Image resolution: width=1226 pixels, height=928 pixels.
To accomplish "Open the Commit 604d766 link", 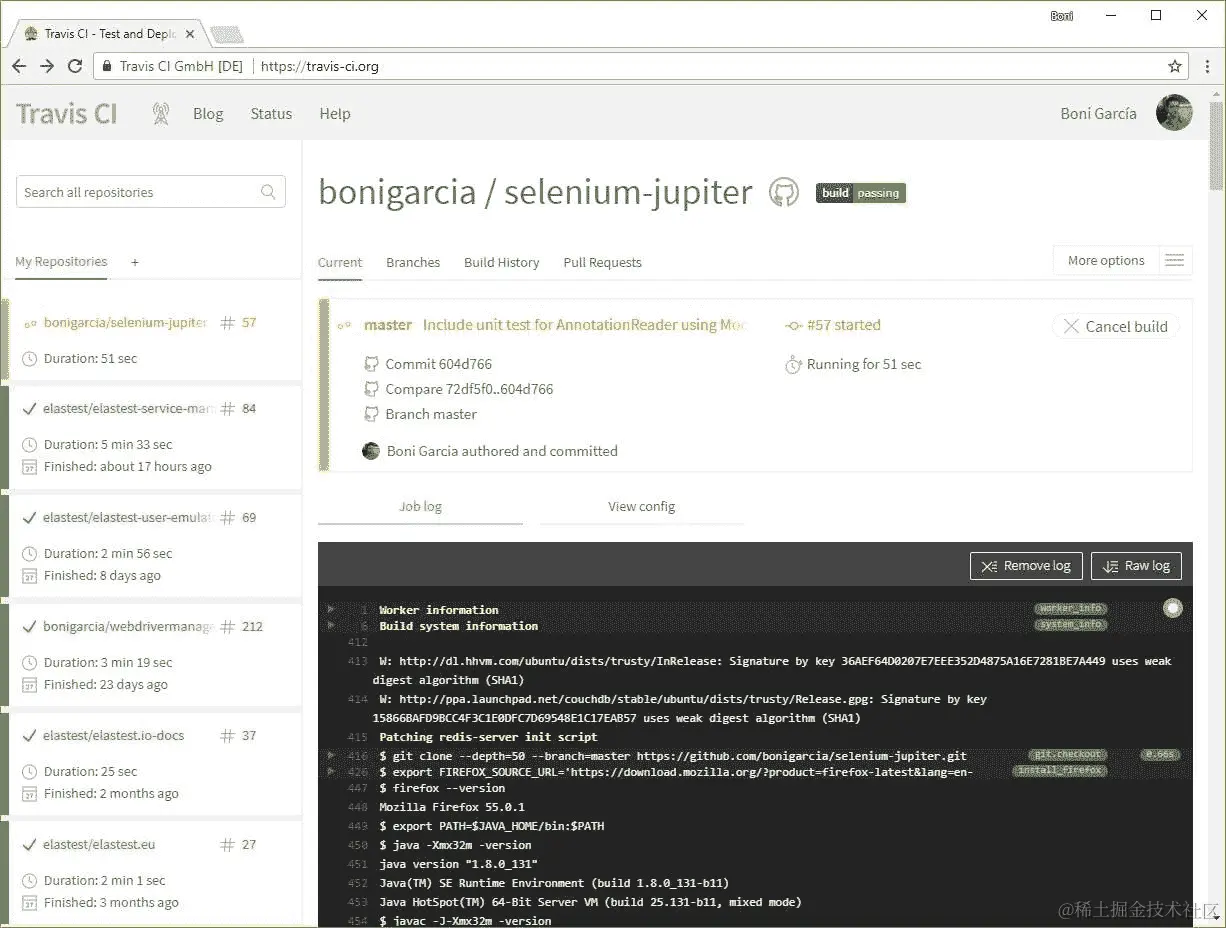I will tap(438, 364).
